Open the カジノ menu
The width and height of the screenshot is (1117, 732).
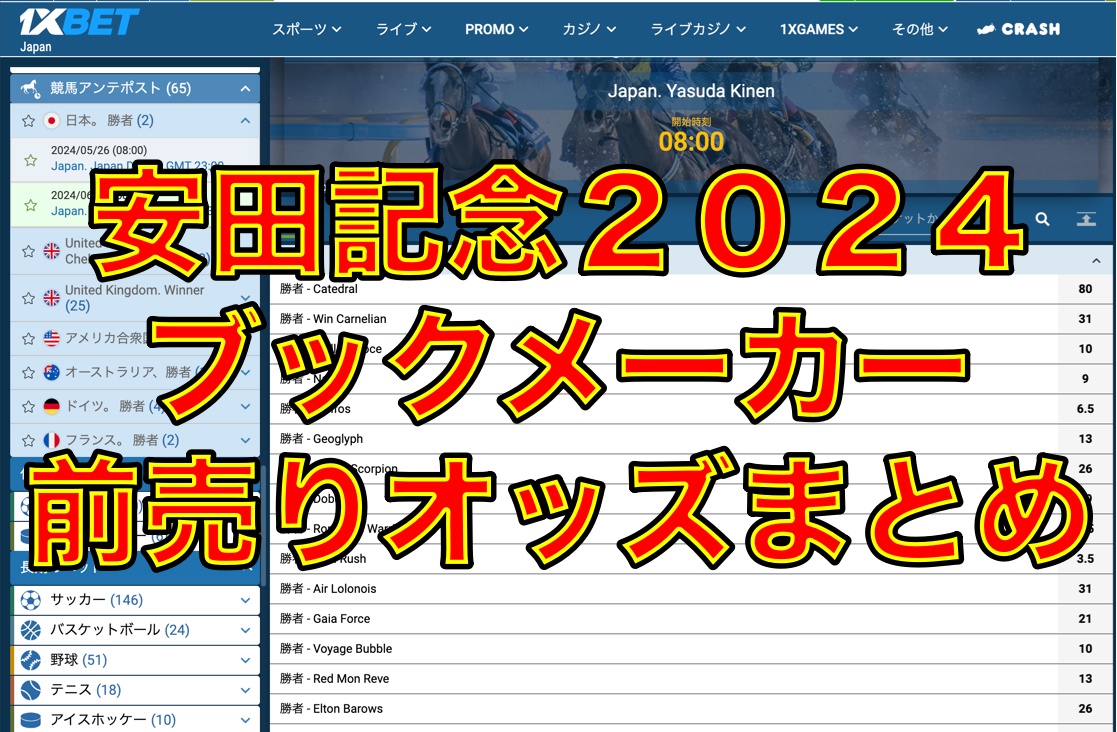(589, 29)
